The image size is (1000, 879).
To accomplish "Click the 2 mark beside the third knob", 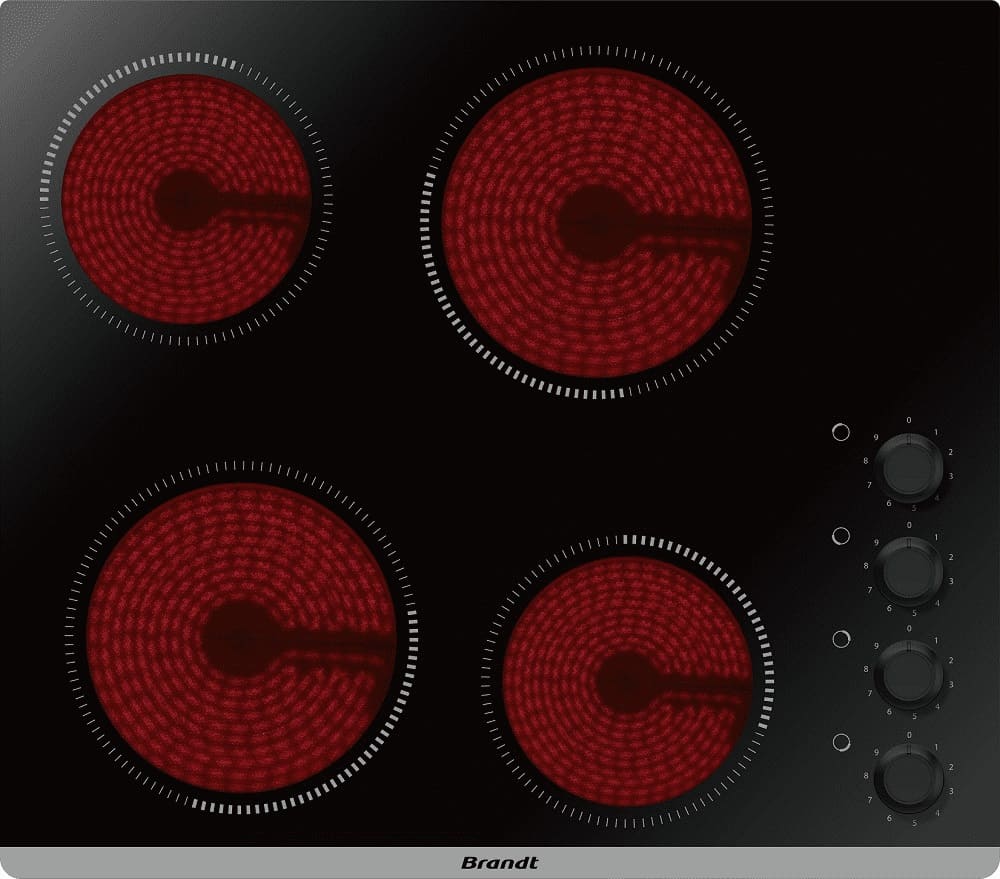I will click(950, 660).
